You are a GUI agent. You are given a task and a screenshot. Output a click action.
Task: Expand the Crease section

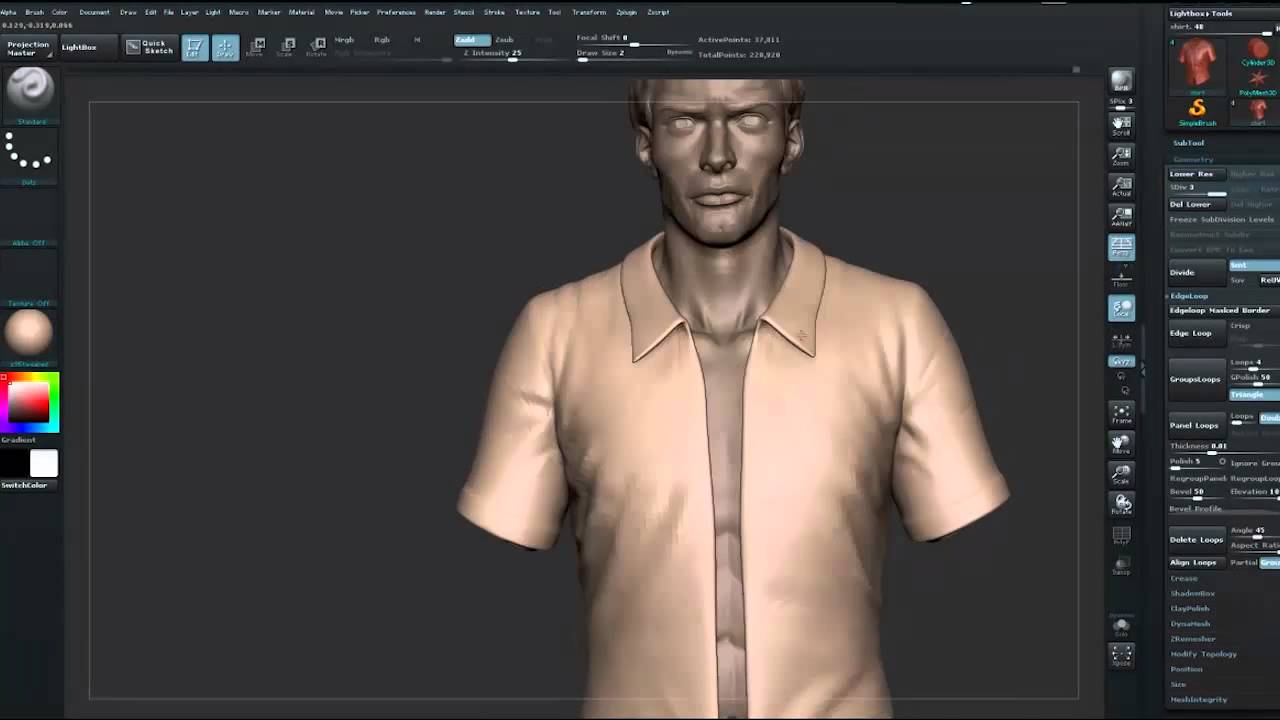(1184, 578)
